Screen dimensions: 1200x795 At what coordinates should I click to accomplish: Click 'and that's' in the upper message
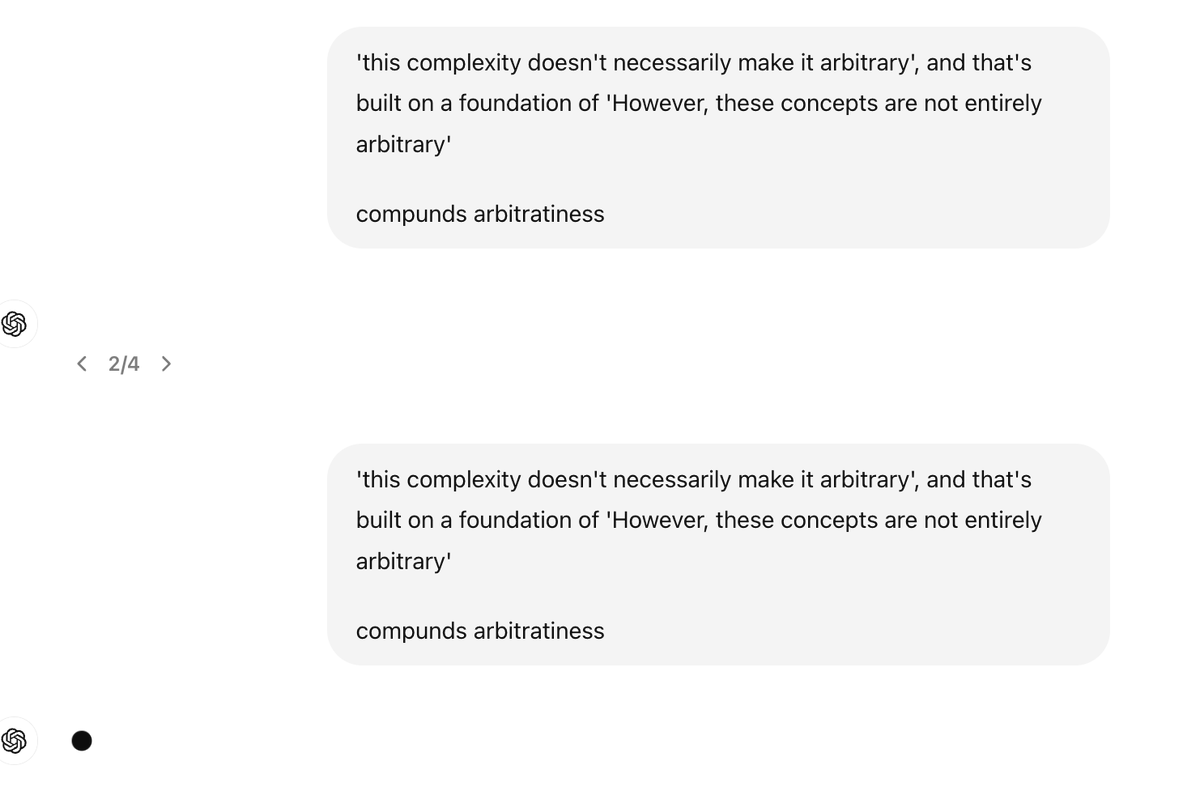978,63
